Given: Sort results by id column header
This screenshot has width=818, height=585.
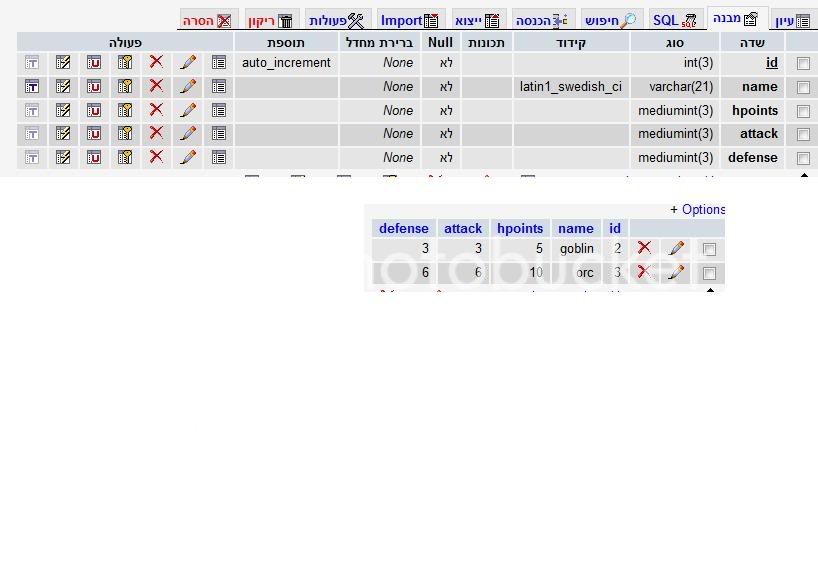Looking at the screenshot, I should [615, 229].
